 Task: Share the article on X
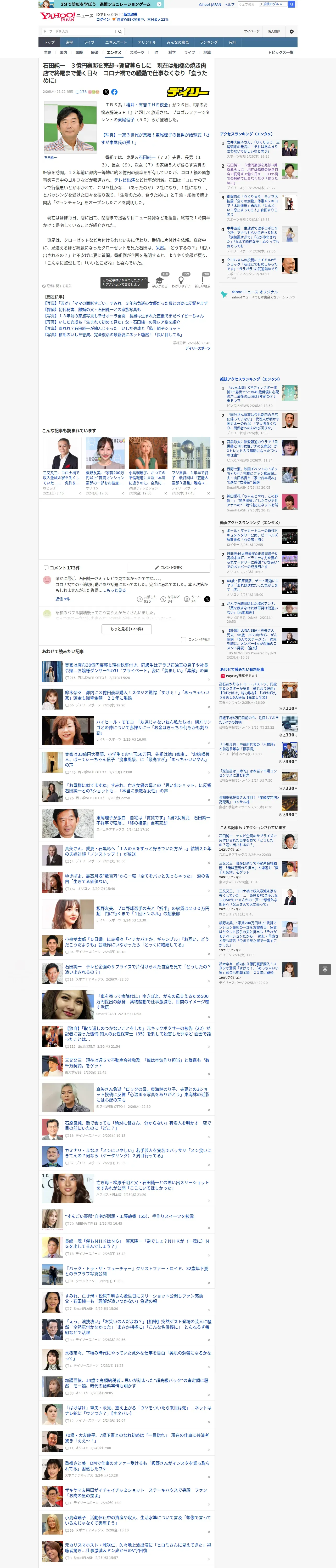click(105, 92)
